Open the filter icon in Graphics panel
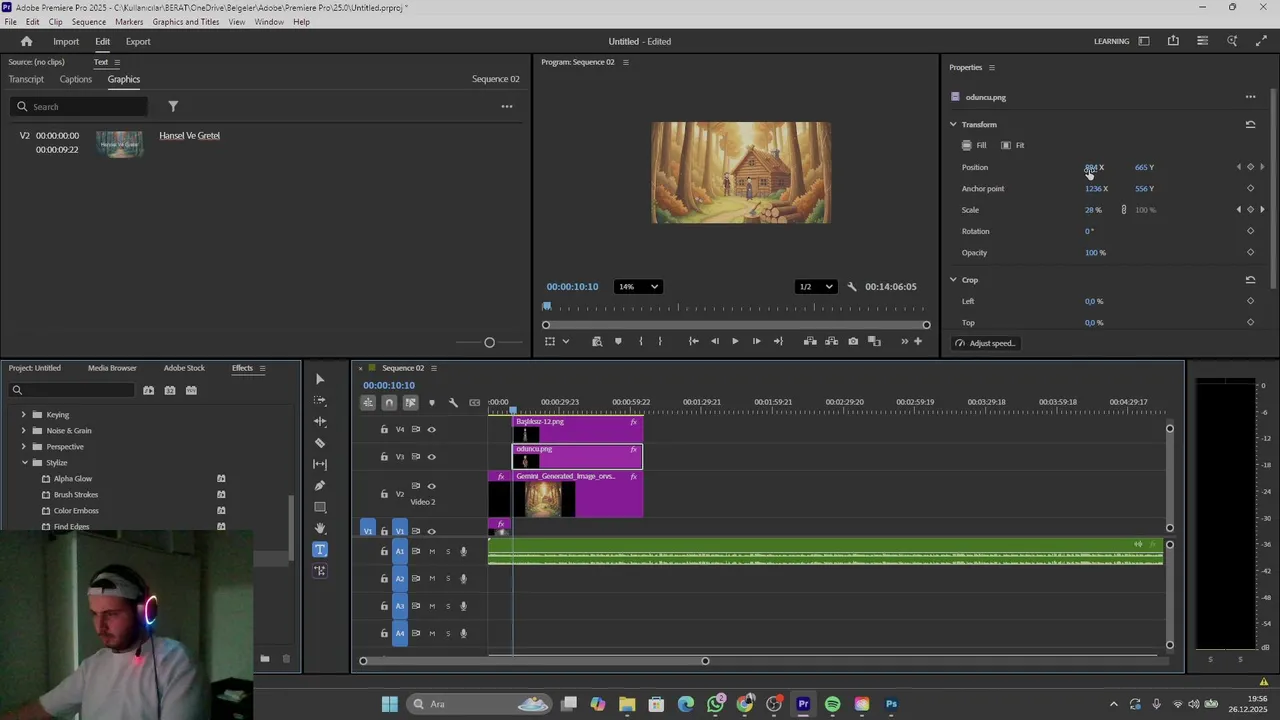 (x=173, y=107)
